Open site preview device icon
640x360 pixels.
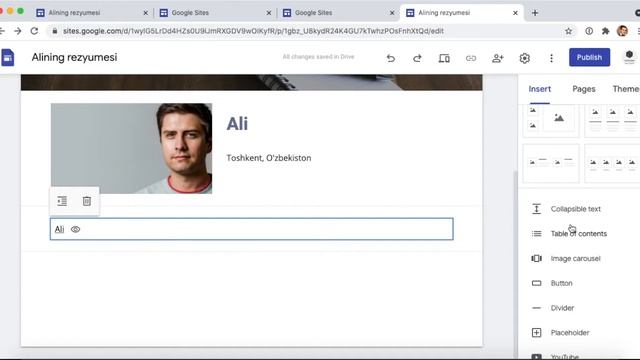click(x=444, y=58)
